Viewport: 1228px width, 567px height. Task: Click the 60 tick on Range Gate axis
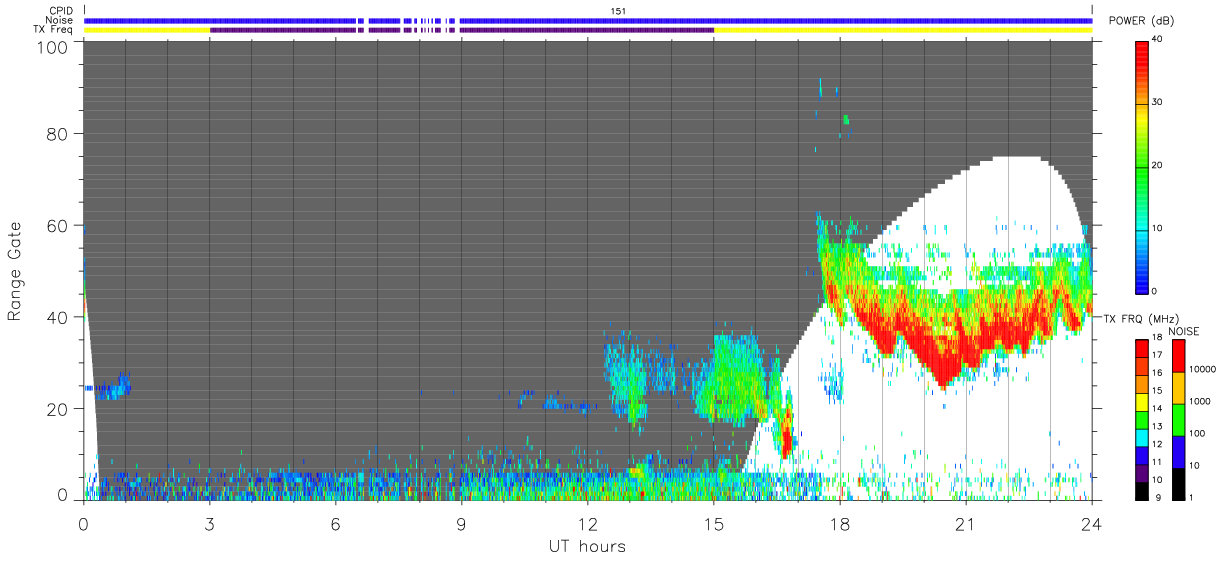tap(58, 225)
